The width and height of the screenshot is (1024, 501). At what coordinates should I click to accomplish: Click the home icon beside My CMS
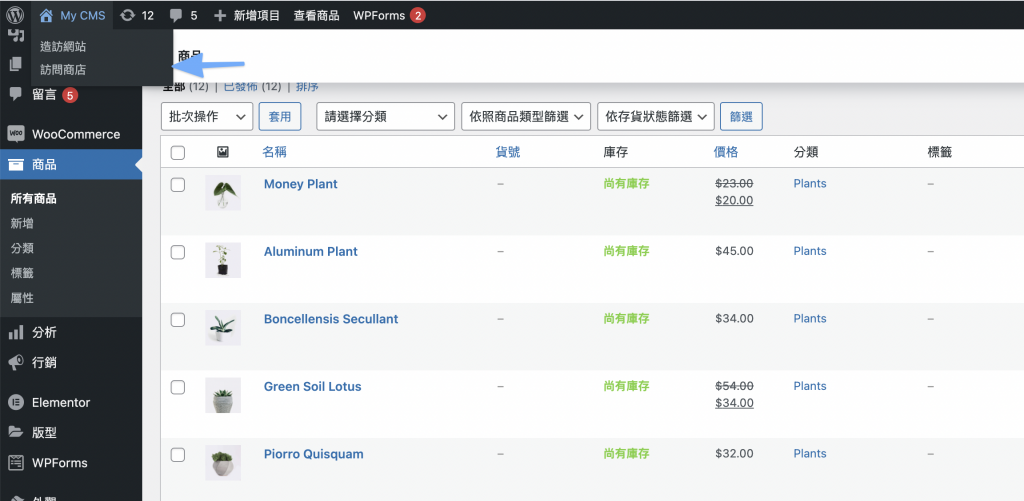pos(46,15)
